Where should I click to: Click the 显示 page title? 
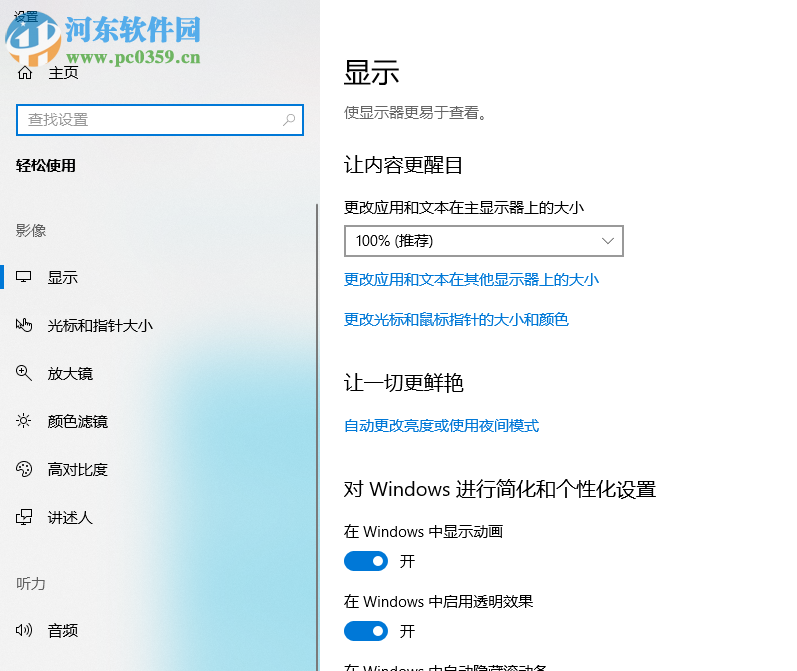pyautogui.click(x=372, y=73)
